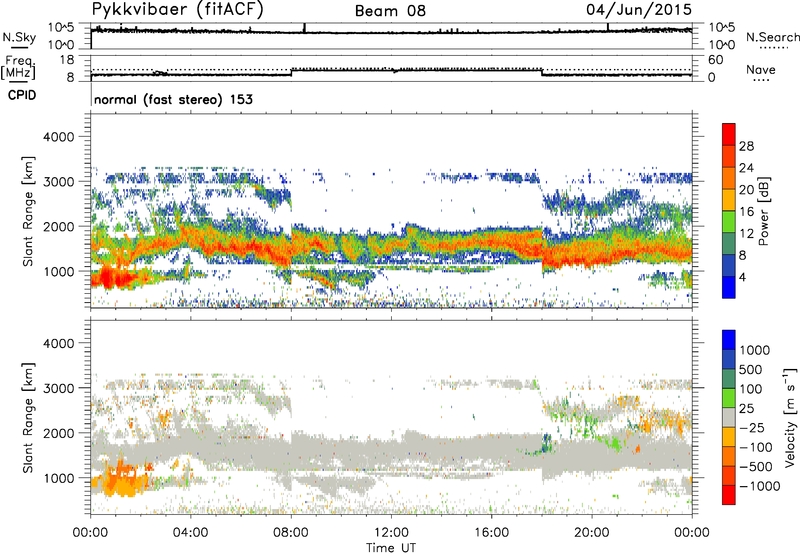Click the 08:00 time tick label

pyautogui.click(x=291, y=533)
